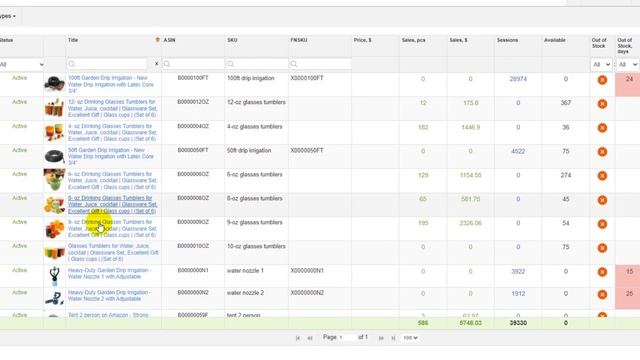Click out-of-stock icon for 4-oz glasses tumblers
Screen dimensions: 640x360
(602, 128)
